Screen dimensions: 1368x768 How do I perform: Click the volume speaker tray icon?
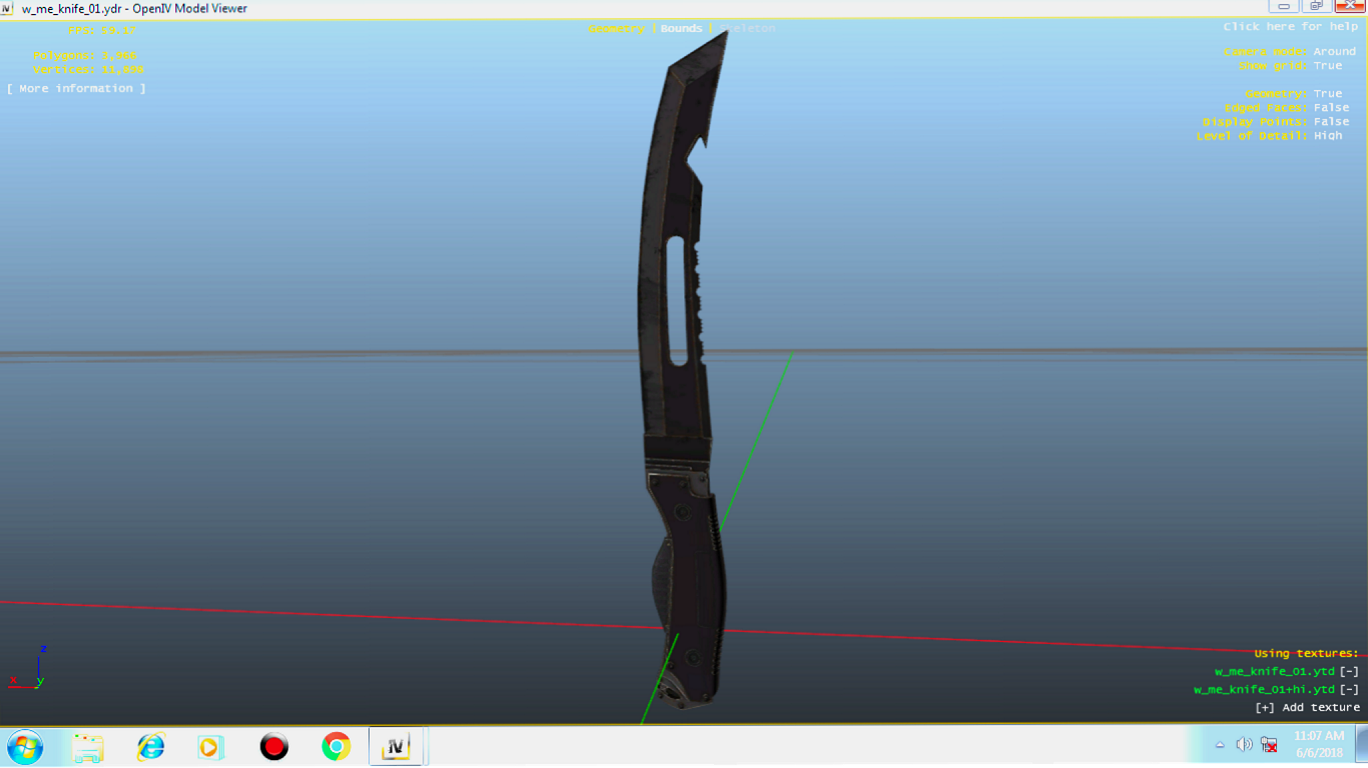[1244, 744]
